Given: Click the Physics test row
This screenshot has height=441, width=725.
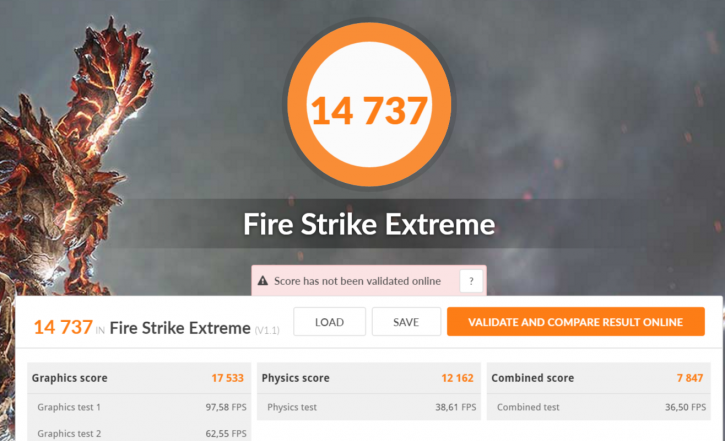Looking at the screenshot, I should 369,407.
